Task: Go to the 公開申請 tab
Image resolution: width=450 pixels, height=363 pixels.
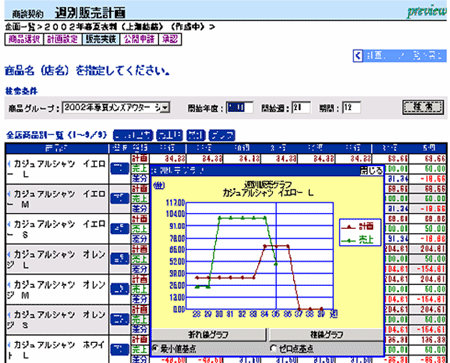Action: coord(139,39)
